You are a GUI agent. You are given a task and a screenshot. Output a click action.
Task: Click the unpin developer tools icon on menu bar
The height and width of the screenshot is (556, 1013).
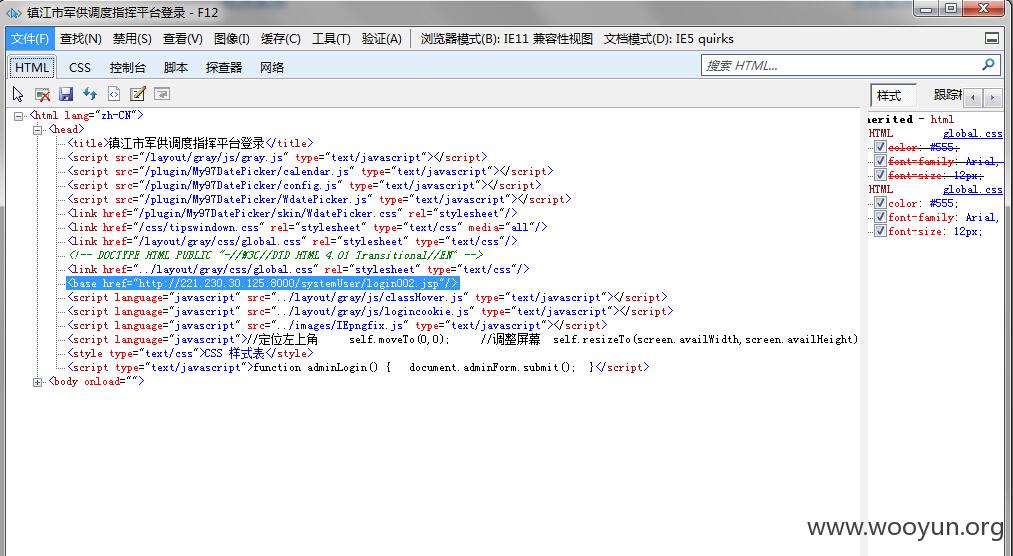click(992, 39)
